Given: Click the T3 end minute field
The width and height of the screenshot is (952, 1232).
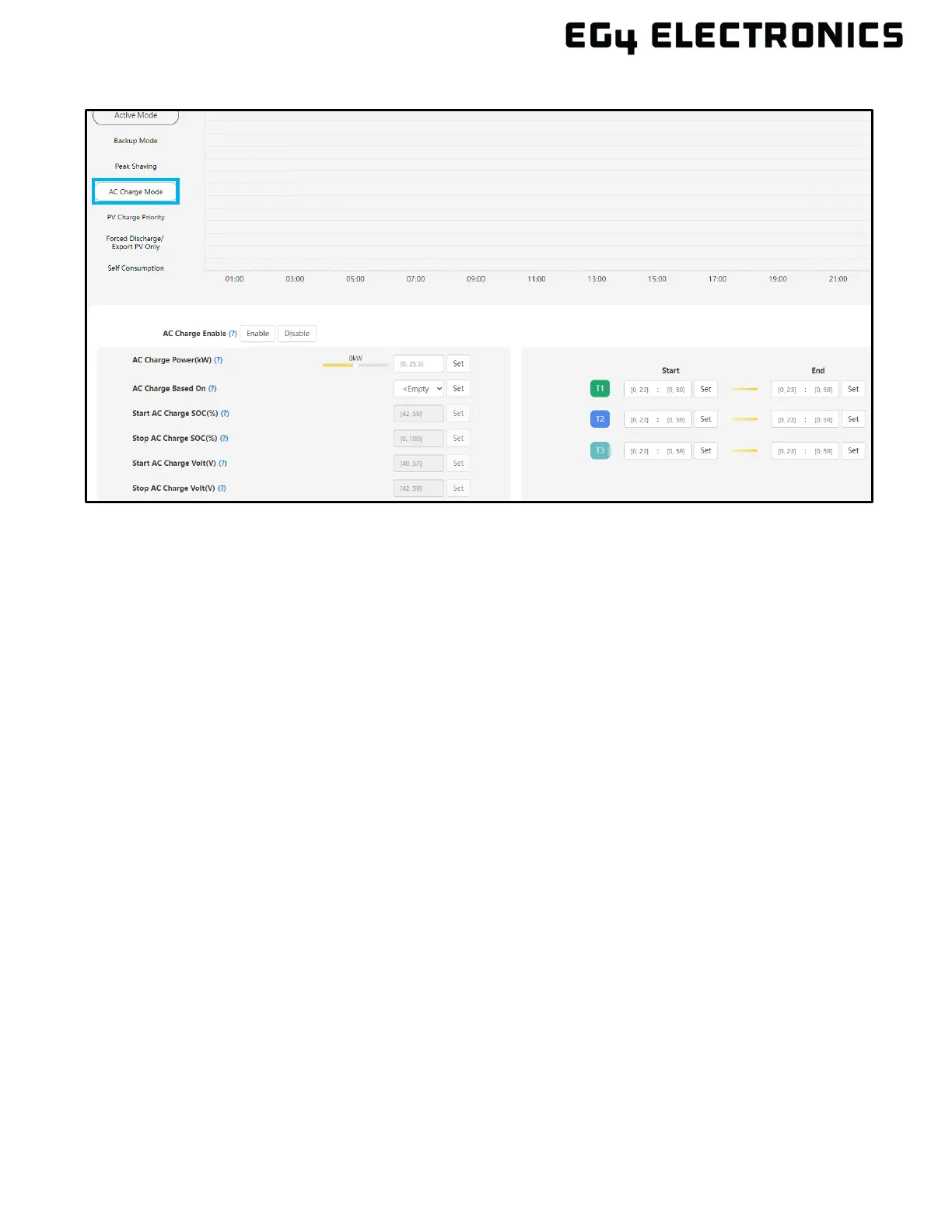Looking at the screenshot, I should point(824,451).
